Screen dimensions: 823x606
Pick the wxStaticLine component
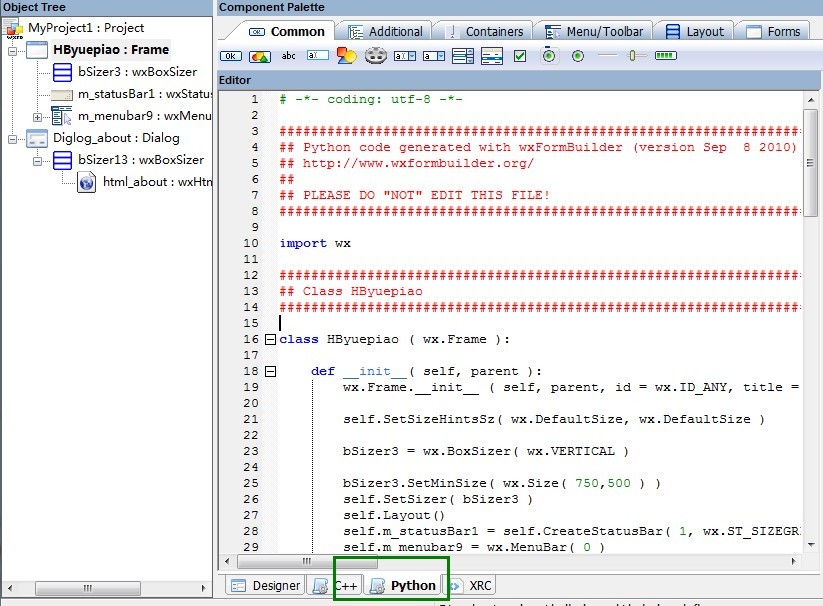tap(608, 55)
